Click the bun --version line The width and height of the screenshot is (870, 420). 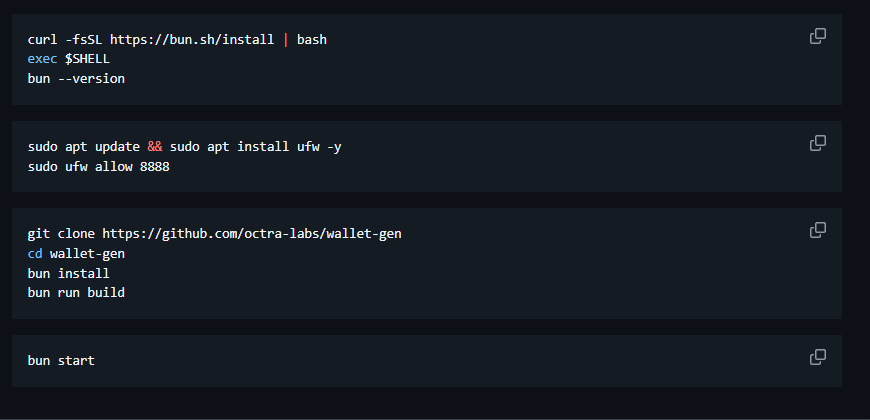tap(76, 79)
